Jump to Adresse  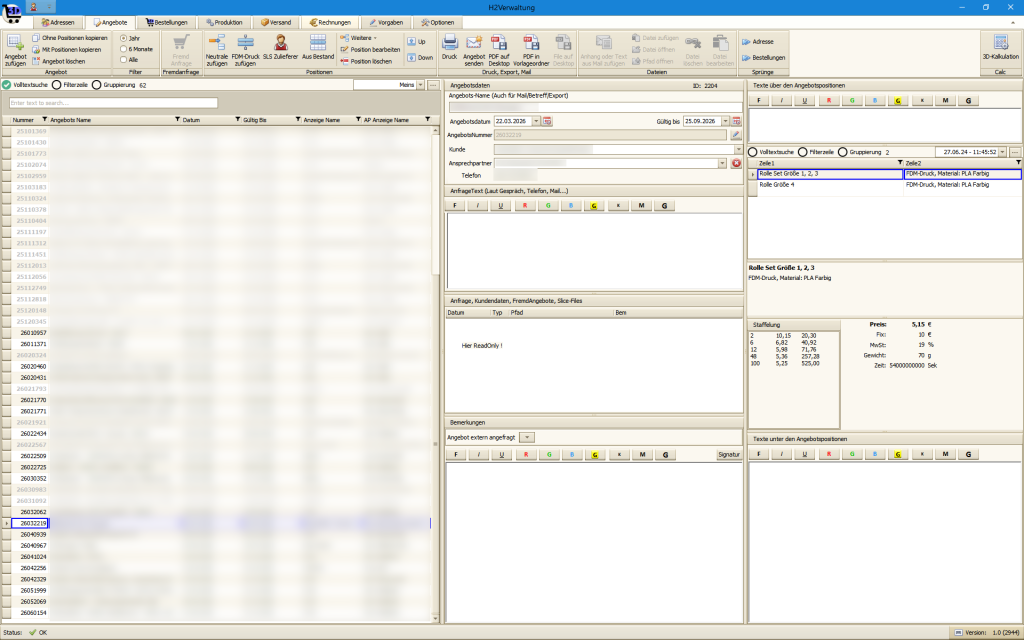click(x=758, y=42)
